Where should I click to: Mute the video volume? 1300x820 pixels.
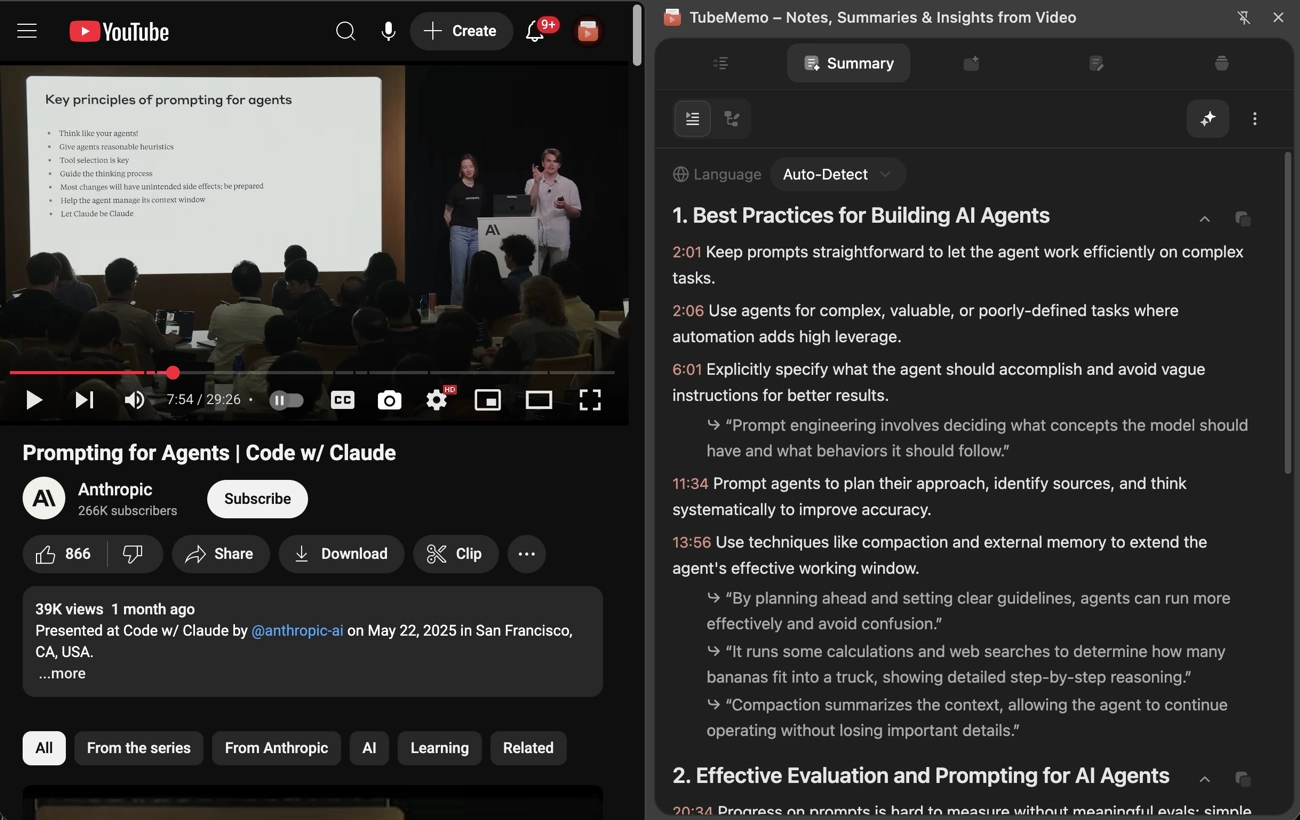134,400
